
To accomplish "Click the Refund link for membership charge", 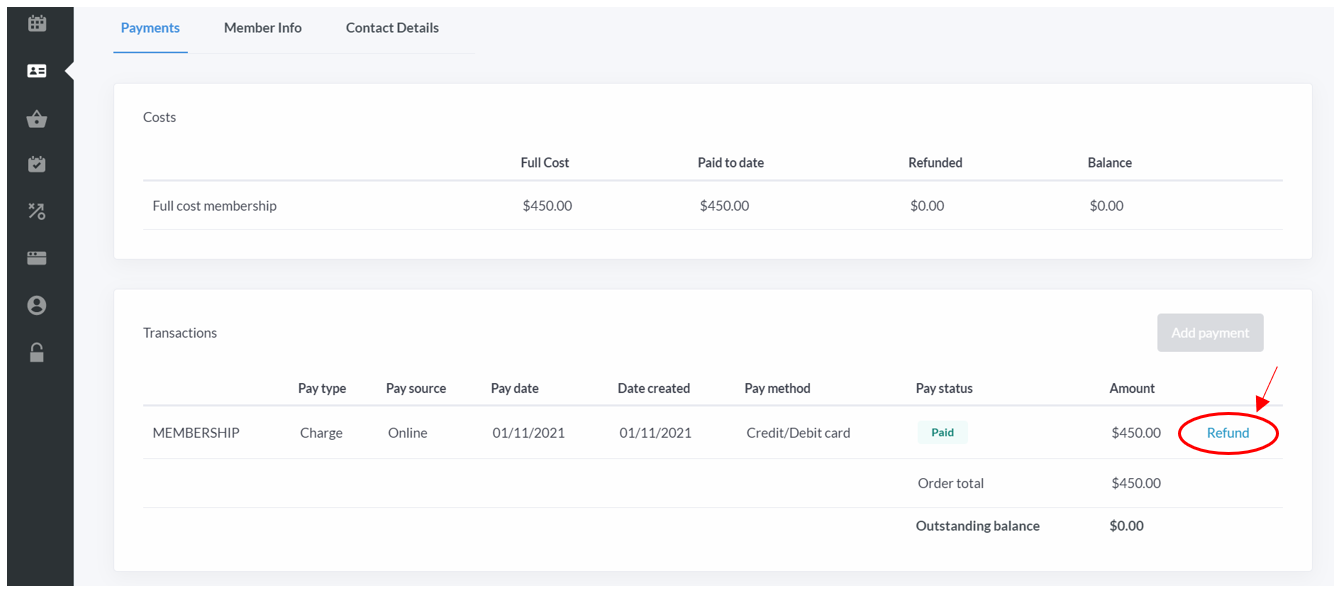I will click(x=1228, y=433).
